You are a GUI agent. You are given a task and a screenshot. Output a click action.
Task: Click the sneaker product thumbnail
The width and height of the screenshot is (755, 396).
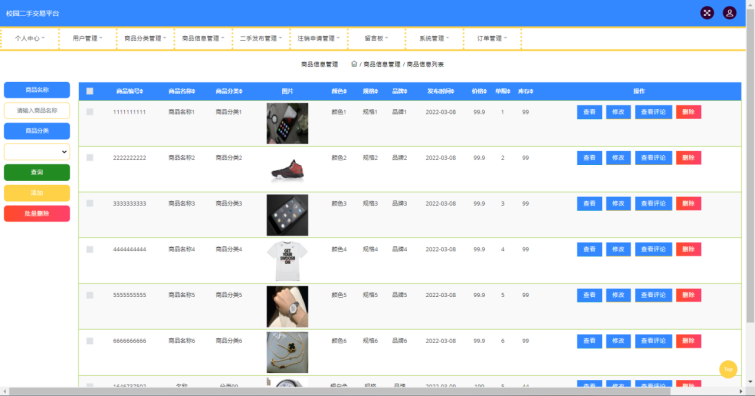tap(287, 169)
